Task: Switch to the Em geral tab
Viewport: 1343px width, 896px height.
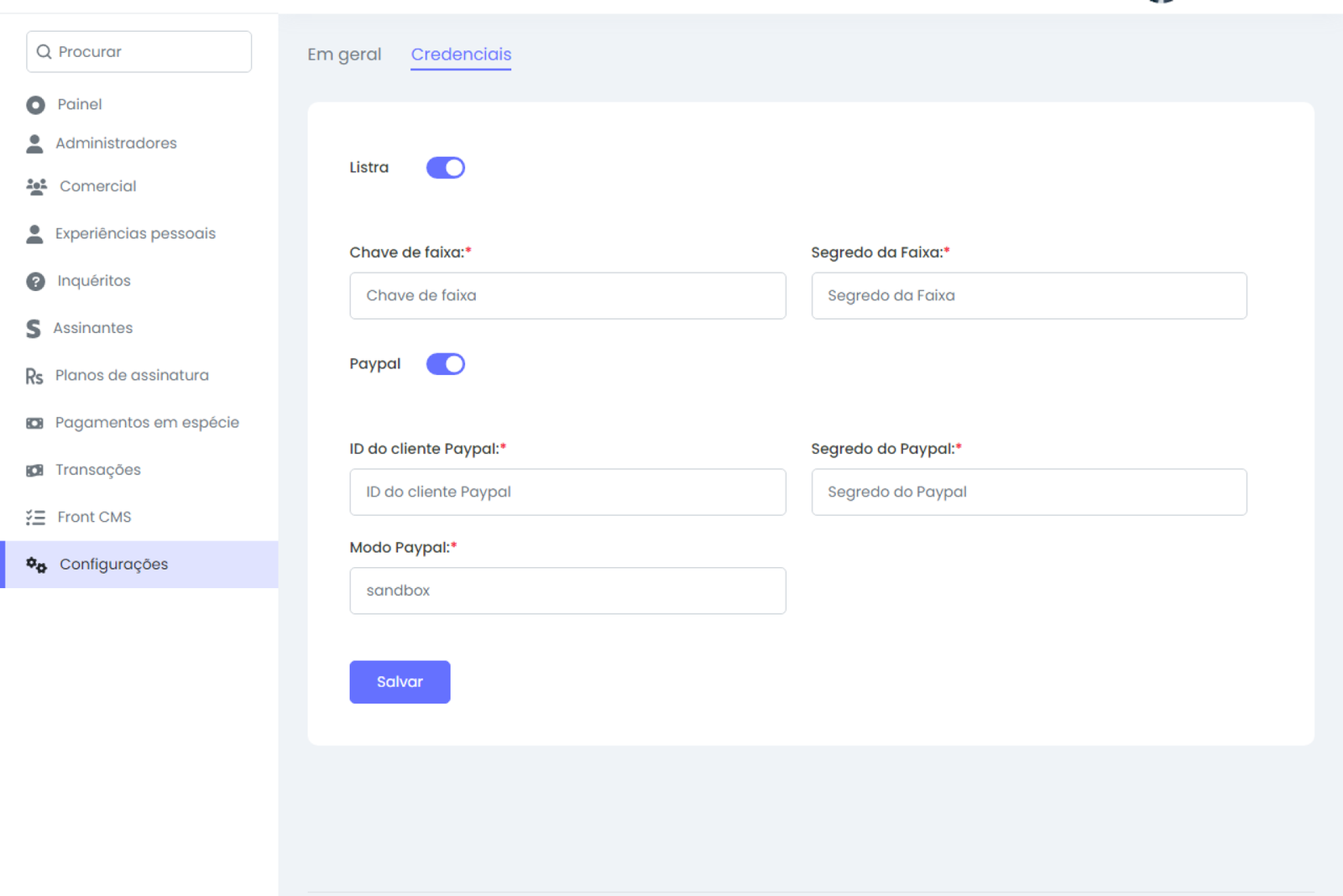Action: pyautogui.click(x=344, y=55)
